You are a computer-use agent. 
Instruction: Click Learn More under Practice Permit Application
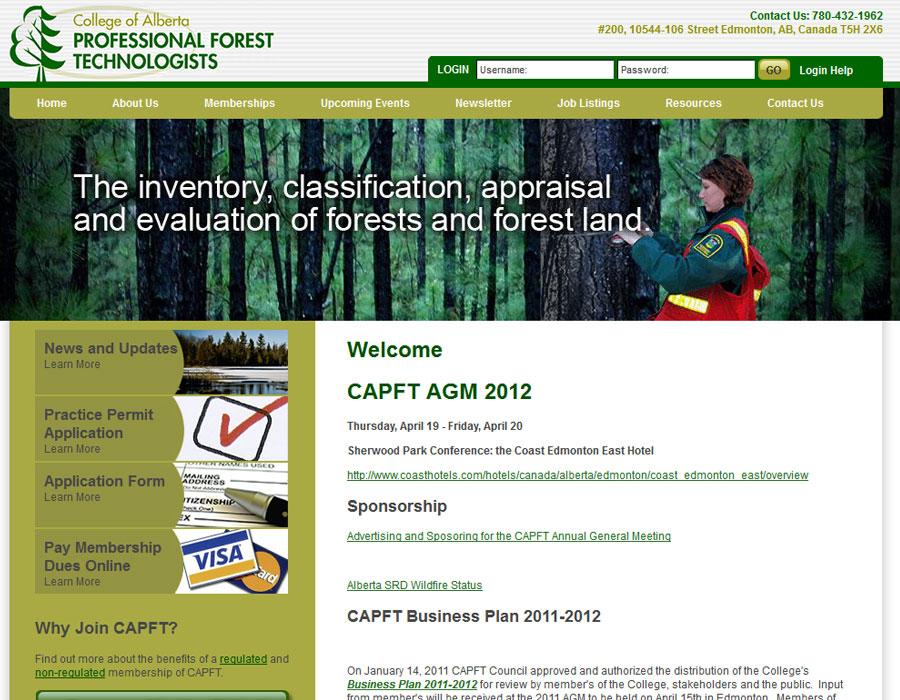[x=72, y=449]
